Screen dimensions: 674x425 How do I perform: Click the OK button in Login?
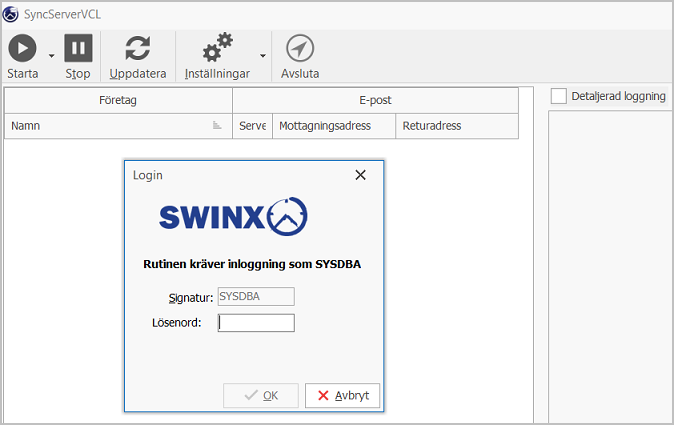(x=260, y=395)
